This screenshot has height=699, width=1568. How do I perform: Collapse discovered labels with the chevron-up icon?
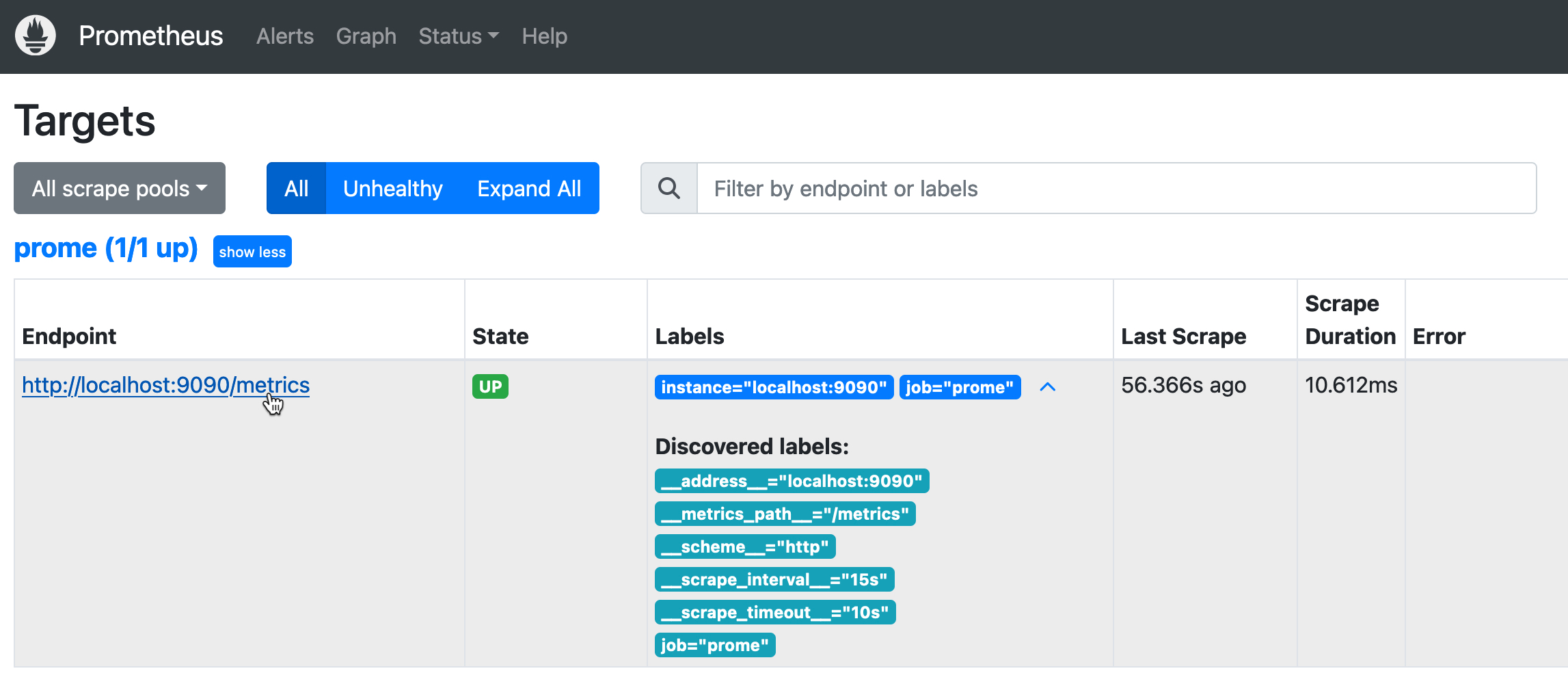[1047, 387]
